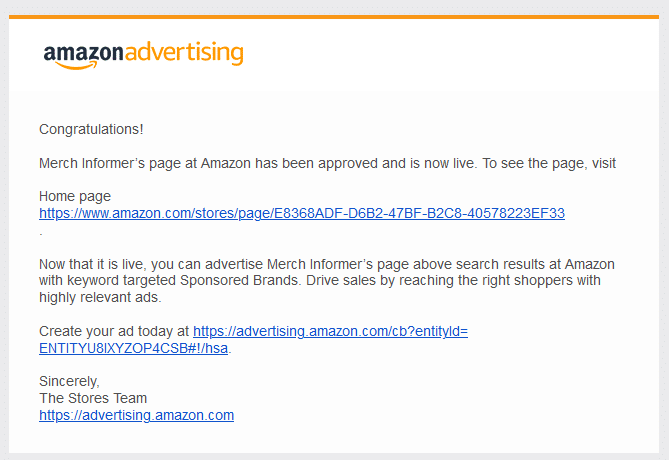
Task: Open the https://advertising.amazon.com signature link
Action: click(x=136, y=415)
